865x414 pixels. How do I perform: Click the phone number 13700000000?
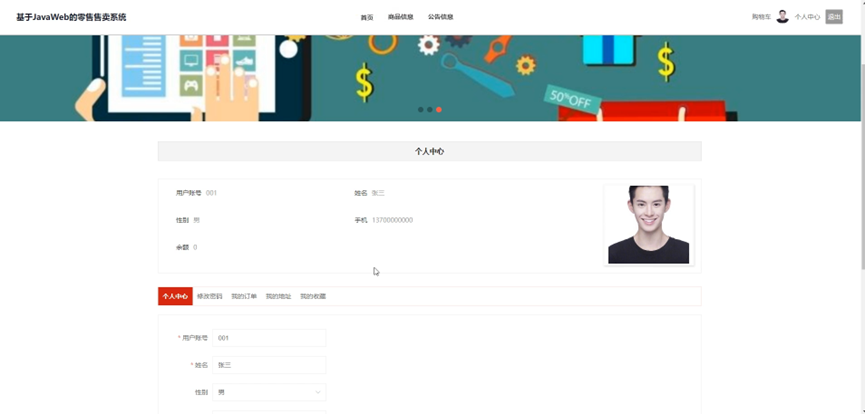(392, 220)
